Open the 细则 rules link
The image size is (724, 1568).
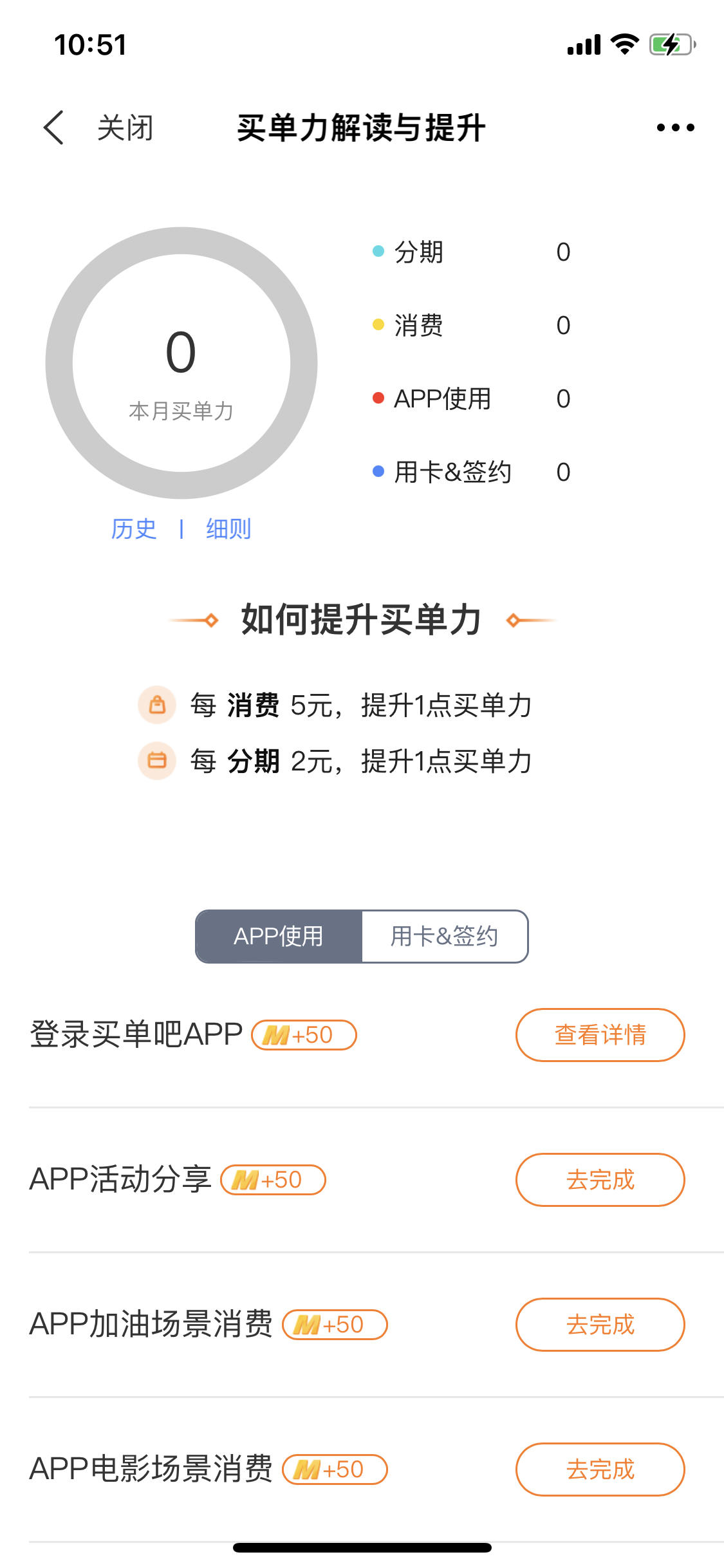[228, 529]
